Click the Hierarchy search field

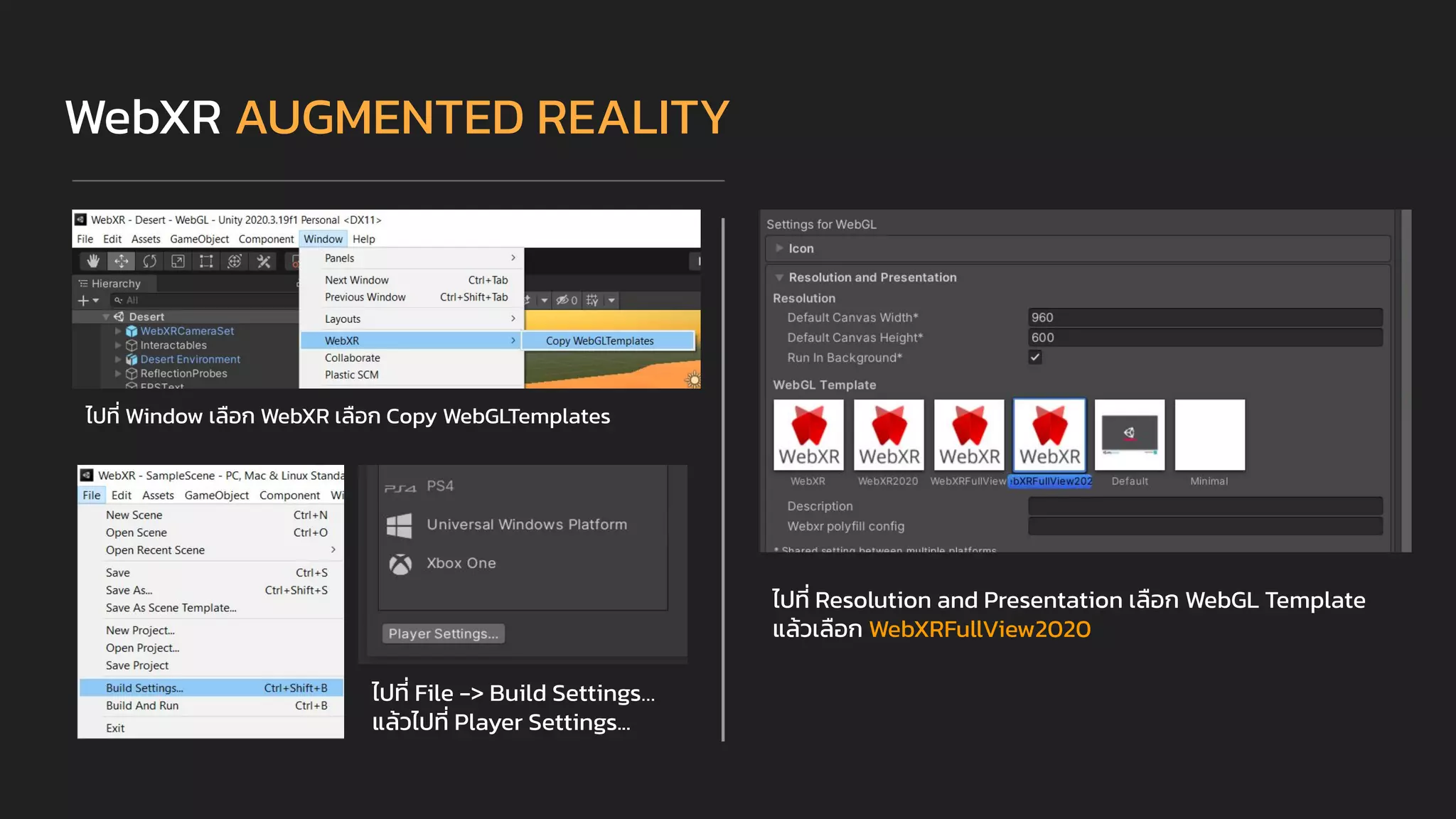204,301
